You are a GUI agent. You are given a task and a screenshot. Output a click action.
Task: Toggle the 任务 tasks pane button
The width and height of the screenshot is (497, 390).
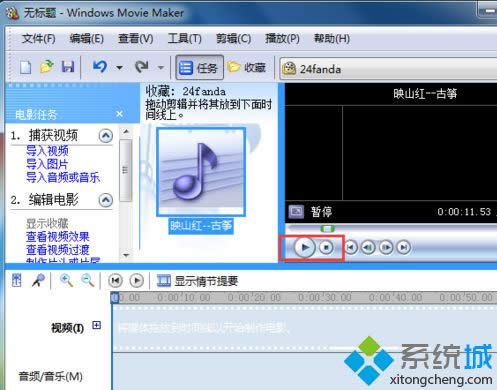199,68
